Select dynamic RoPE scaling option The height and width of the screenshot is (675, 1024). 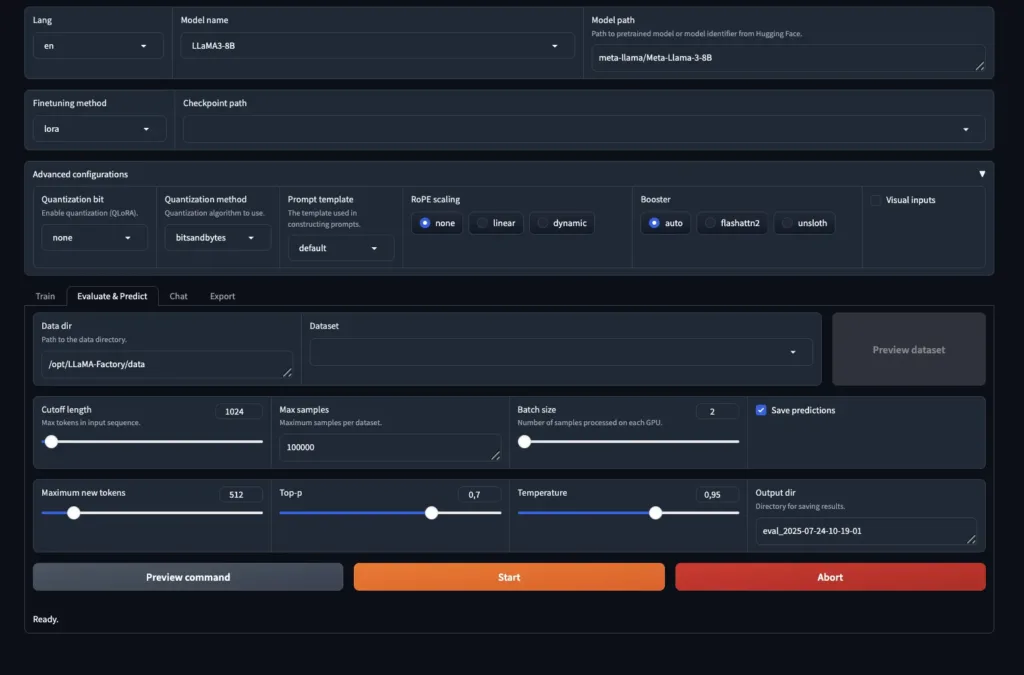[x=561, y=223]
